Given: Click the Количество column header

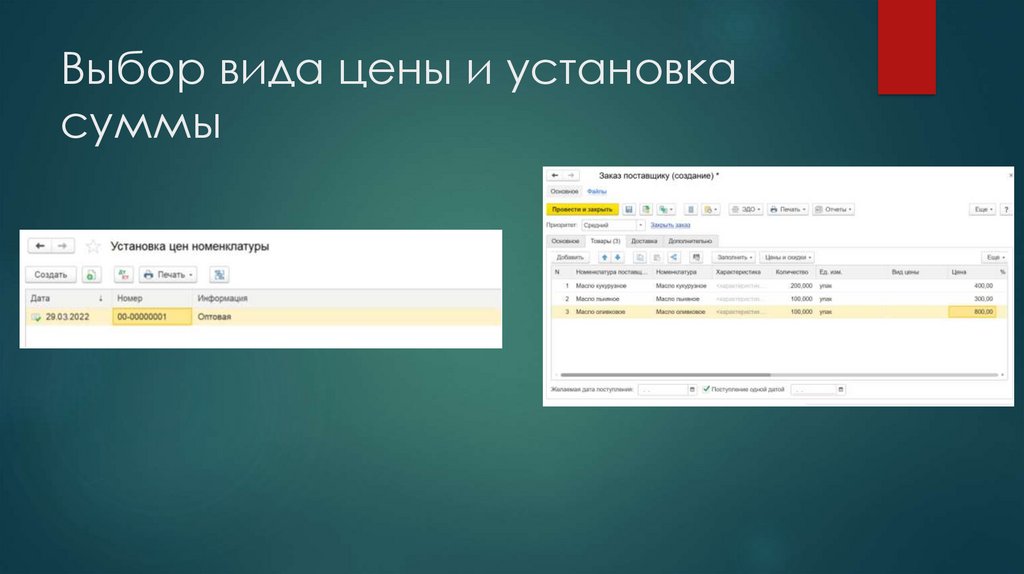Looking at the screenshot, I should point(792,272).
